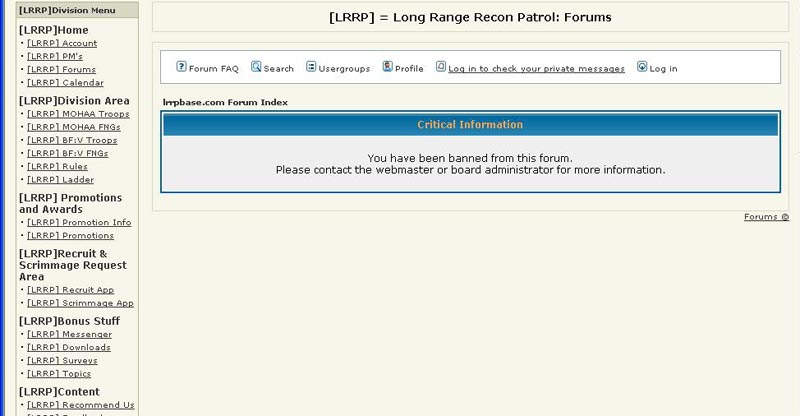Screen dimensions: 800x416
Task: Click the [LRRP]Division Menu title bar
Action: pos(77,10)
